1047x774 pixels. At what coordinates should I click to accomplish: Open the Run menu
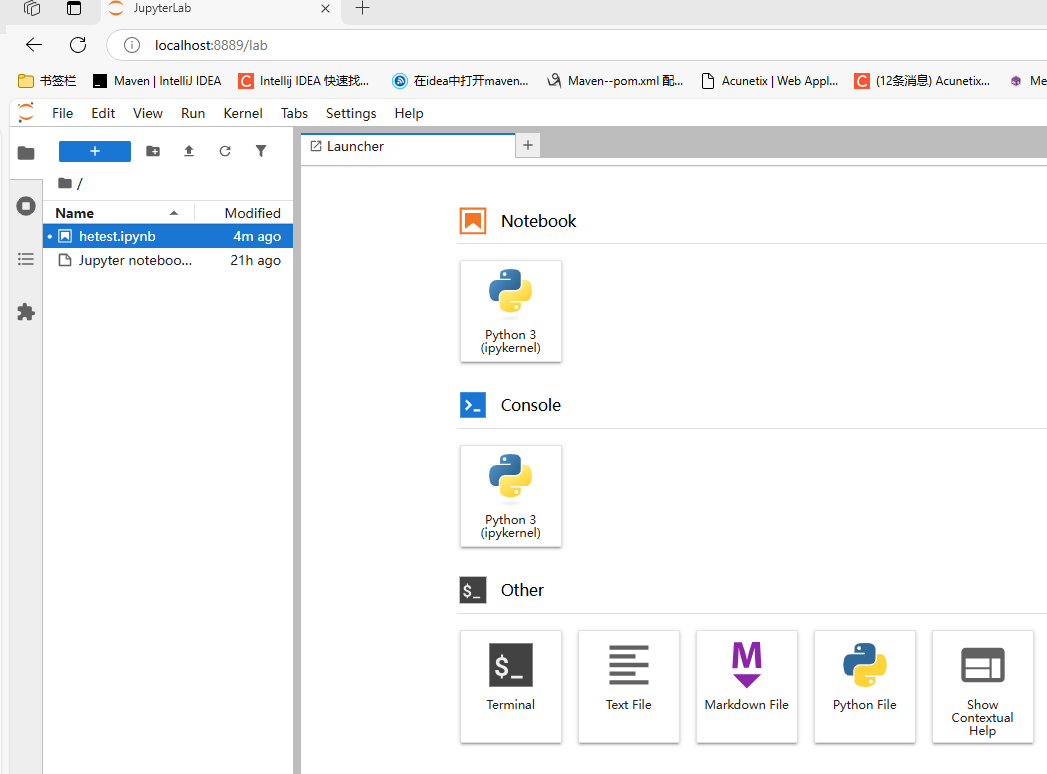point(193,113)
